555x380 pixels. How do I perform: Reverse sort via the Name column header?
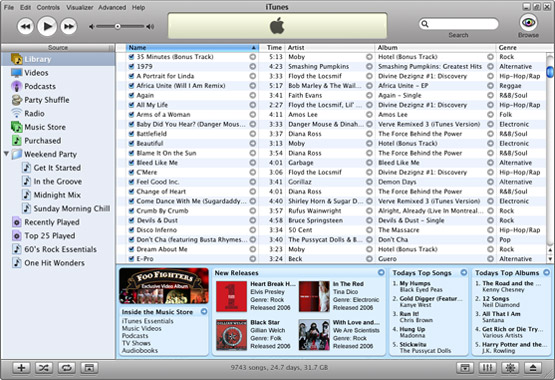coord(192,47)
